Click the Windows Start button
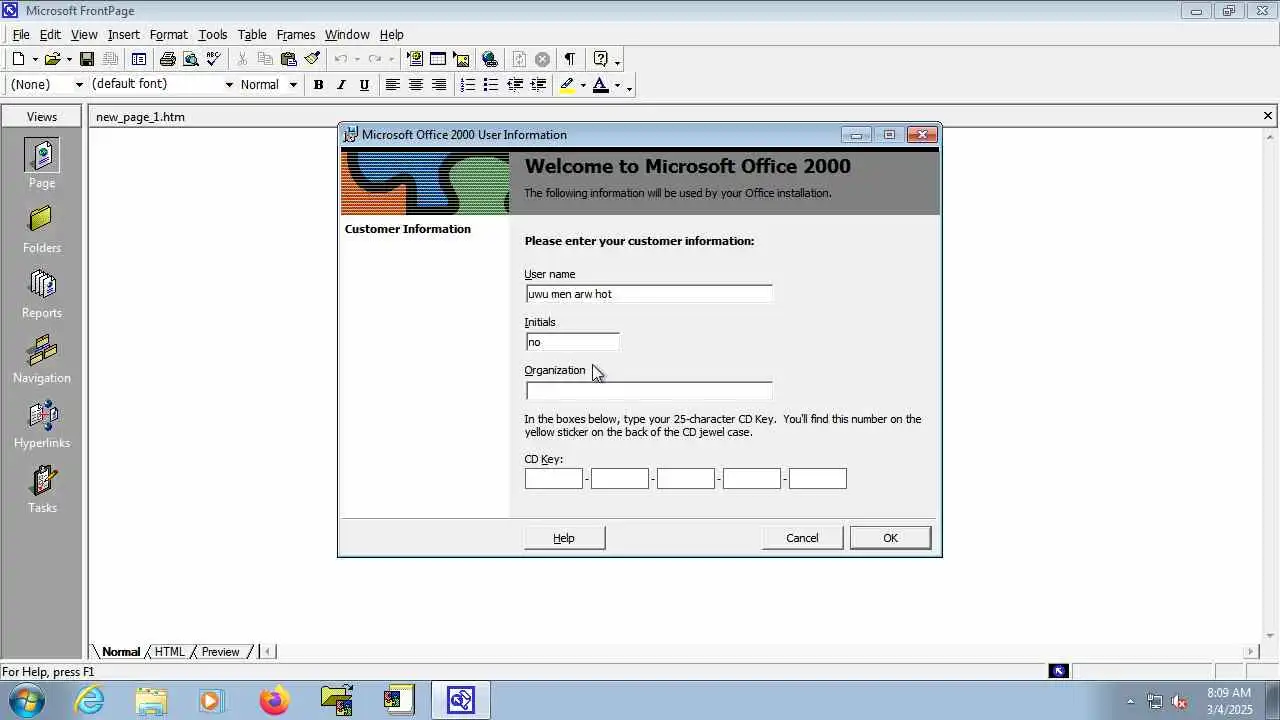1280x720 pixels. pyautogui.click(x=26, y=700)
